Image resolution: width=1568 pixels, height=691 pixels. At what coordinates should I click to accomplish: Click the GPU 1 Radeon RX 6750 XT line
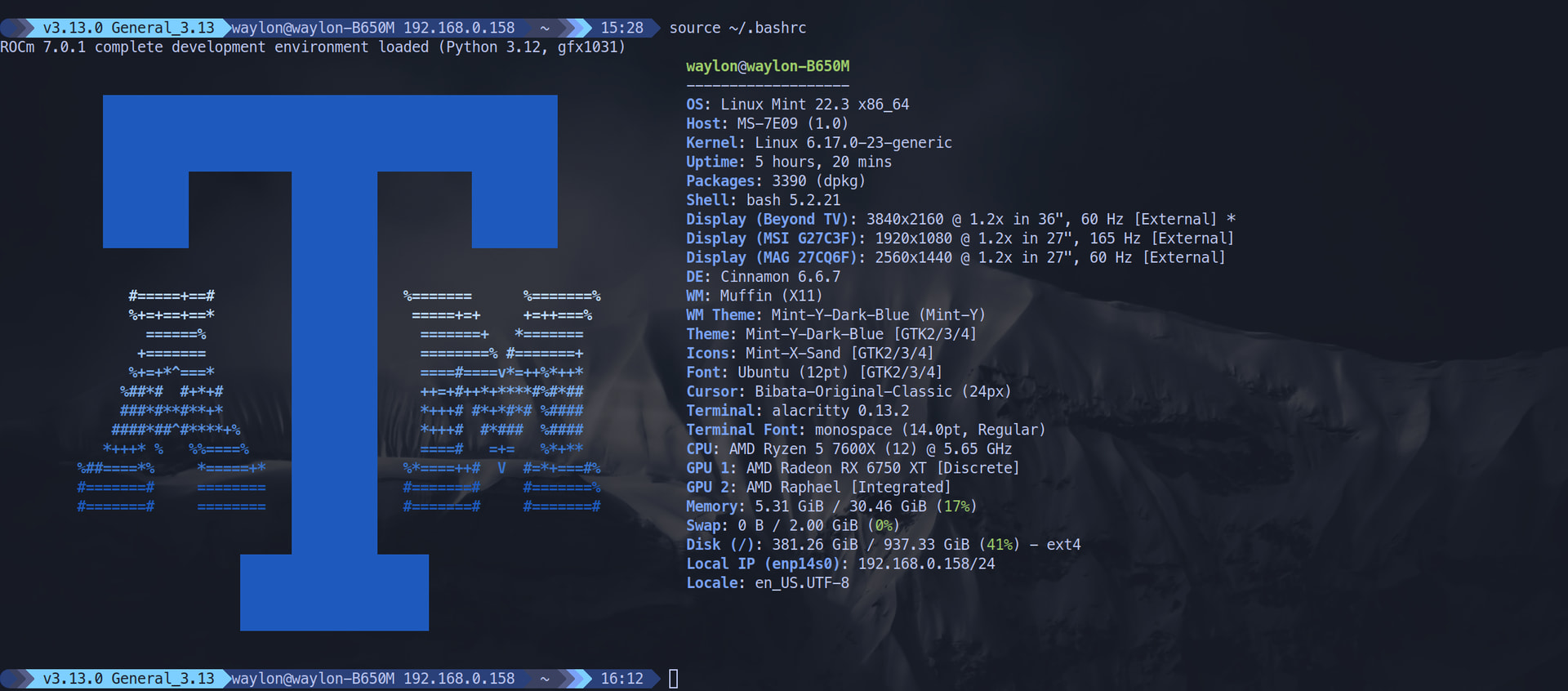pyautogui.click(x=853, y=468)
